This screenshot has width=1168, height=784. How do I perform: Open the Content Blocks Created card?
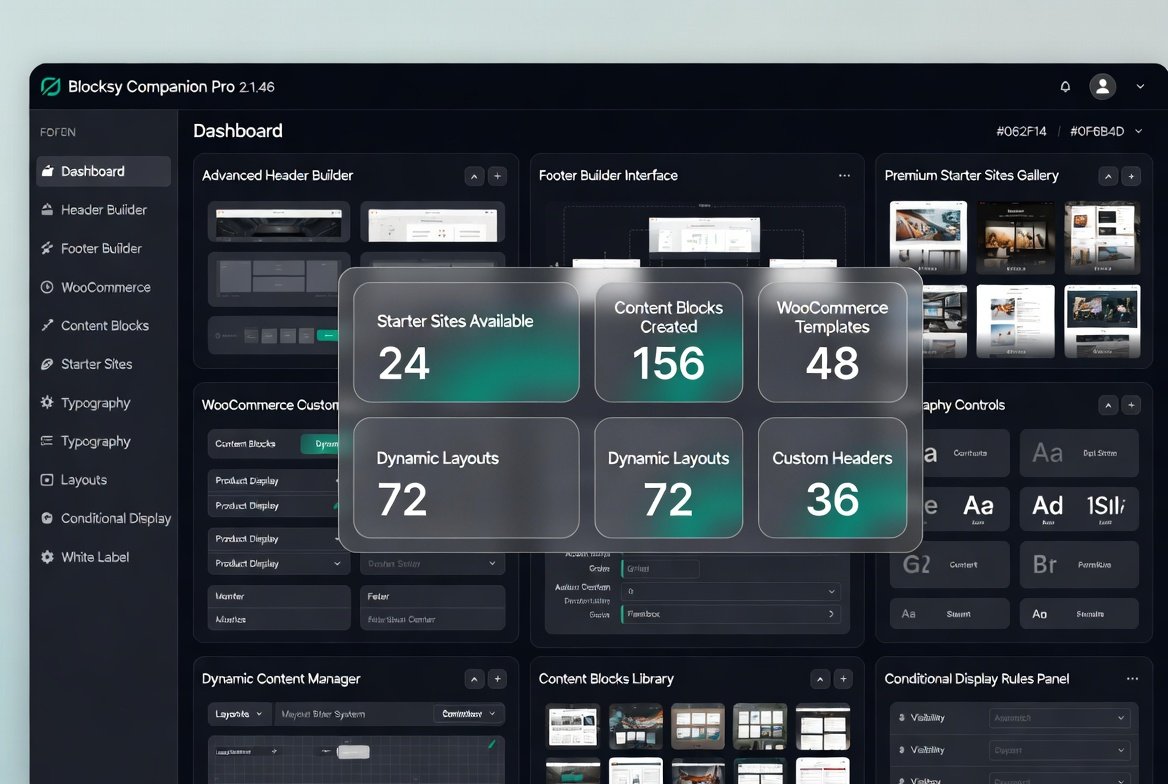tap(668, 342)
